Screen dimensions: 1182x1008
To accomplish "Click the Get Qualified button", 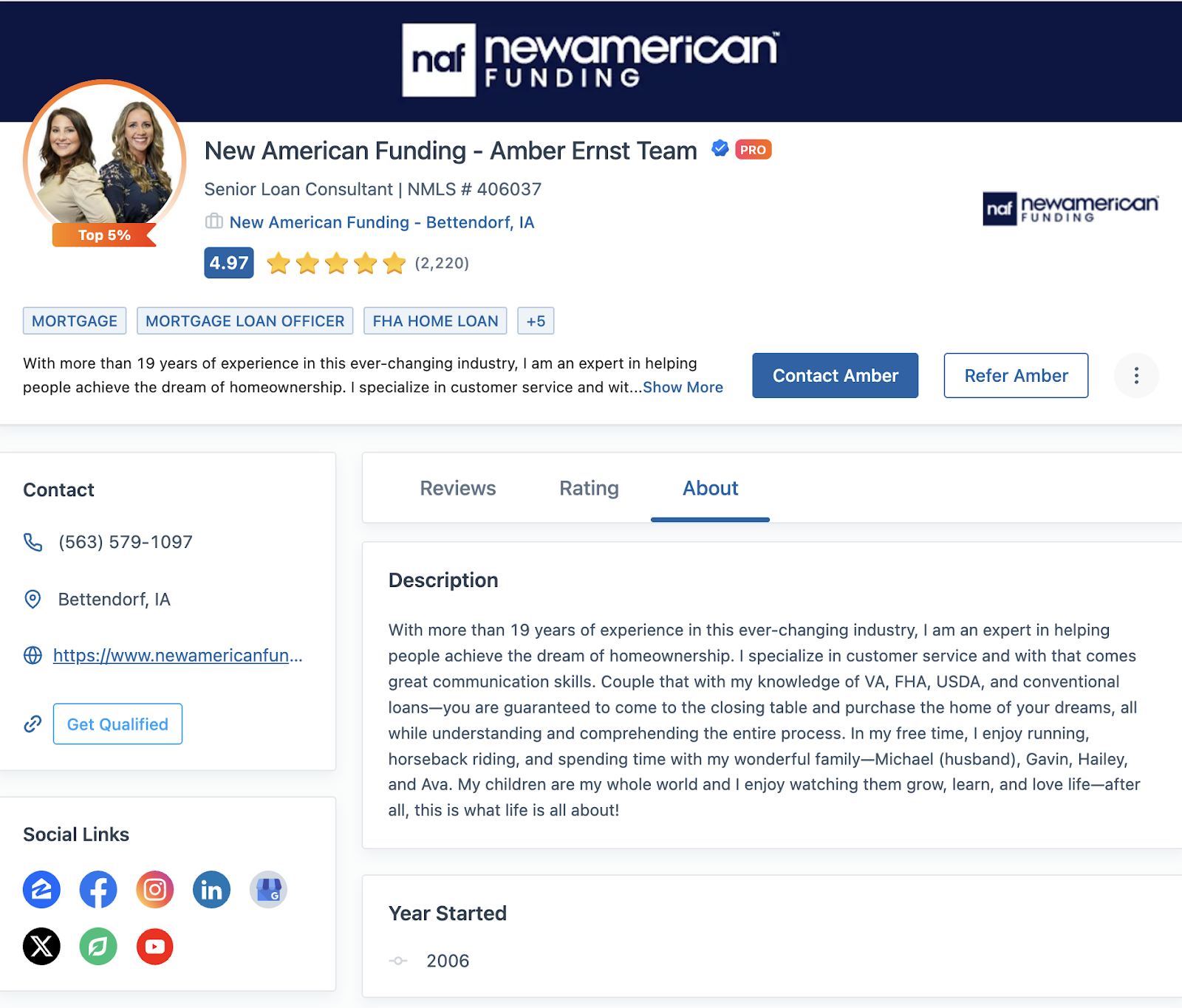I will [x=117, y=724].
